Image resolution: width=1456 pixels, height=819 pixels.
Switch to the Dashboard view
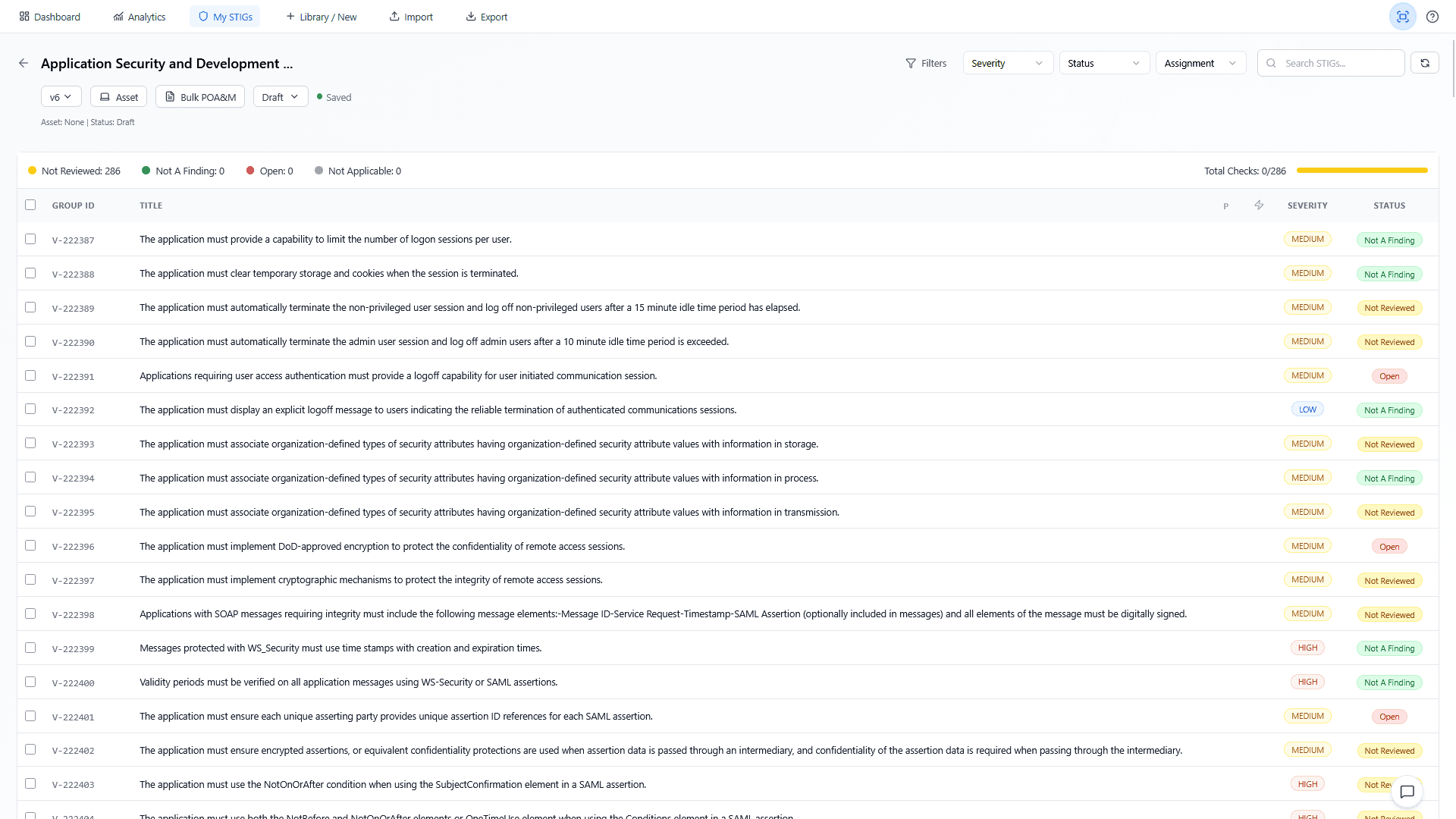click(x=49, y=16)
